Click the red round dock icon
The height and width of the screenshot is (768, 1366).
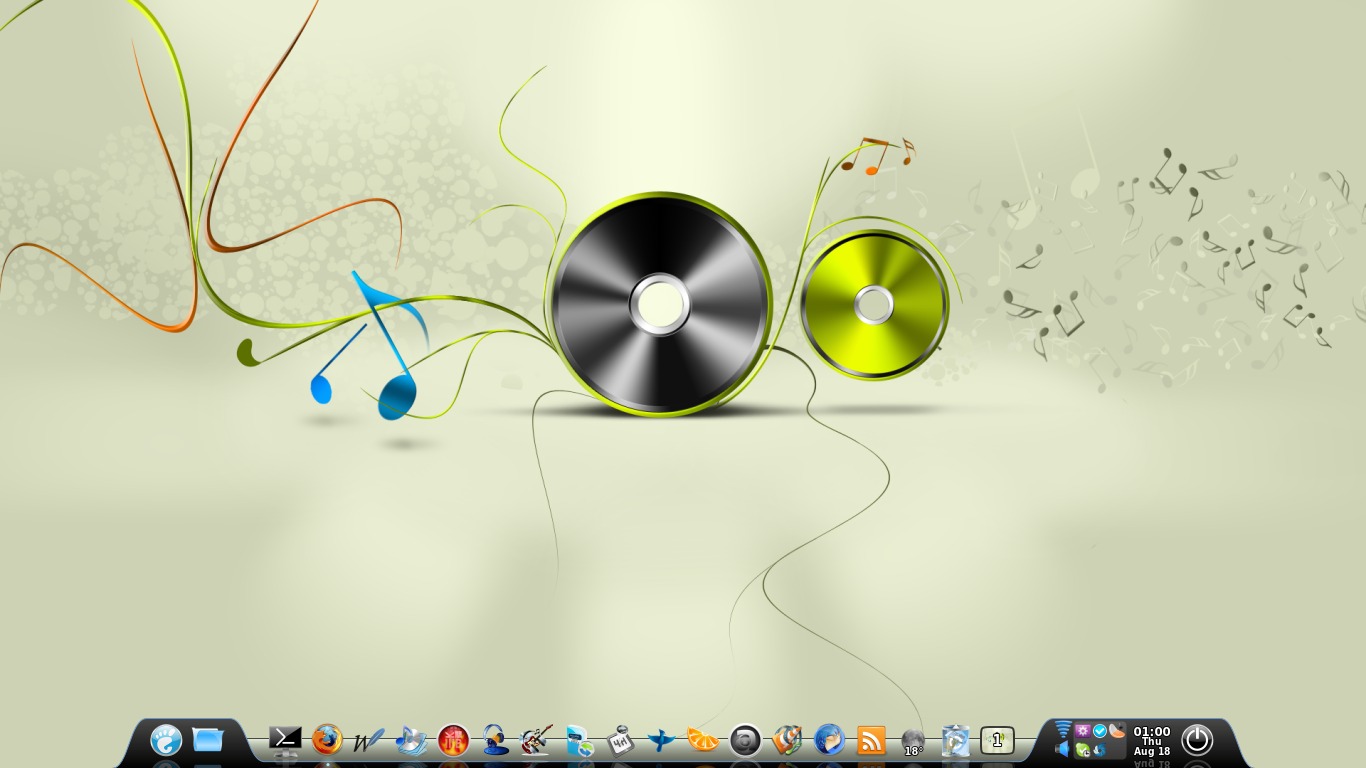click(453, 740)
